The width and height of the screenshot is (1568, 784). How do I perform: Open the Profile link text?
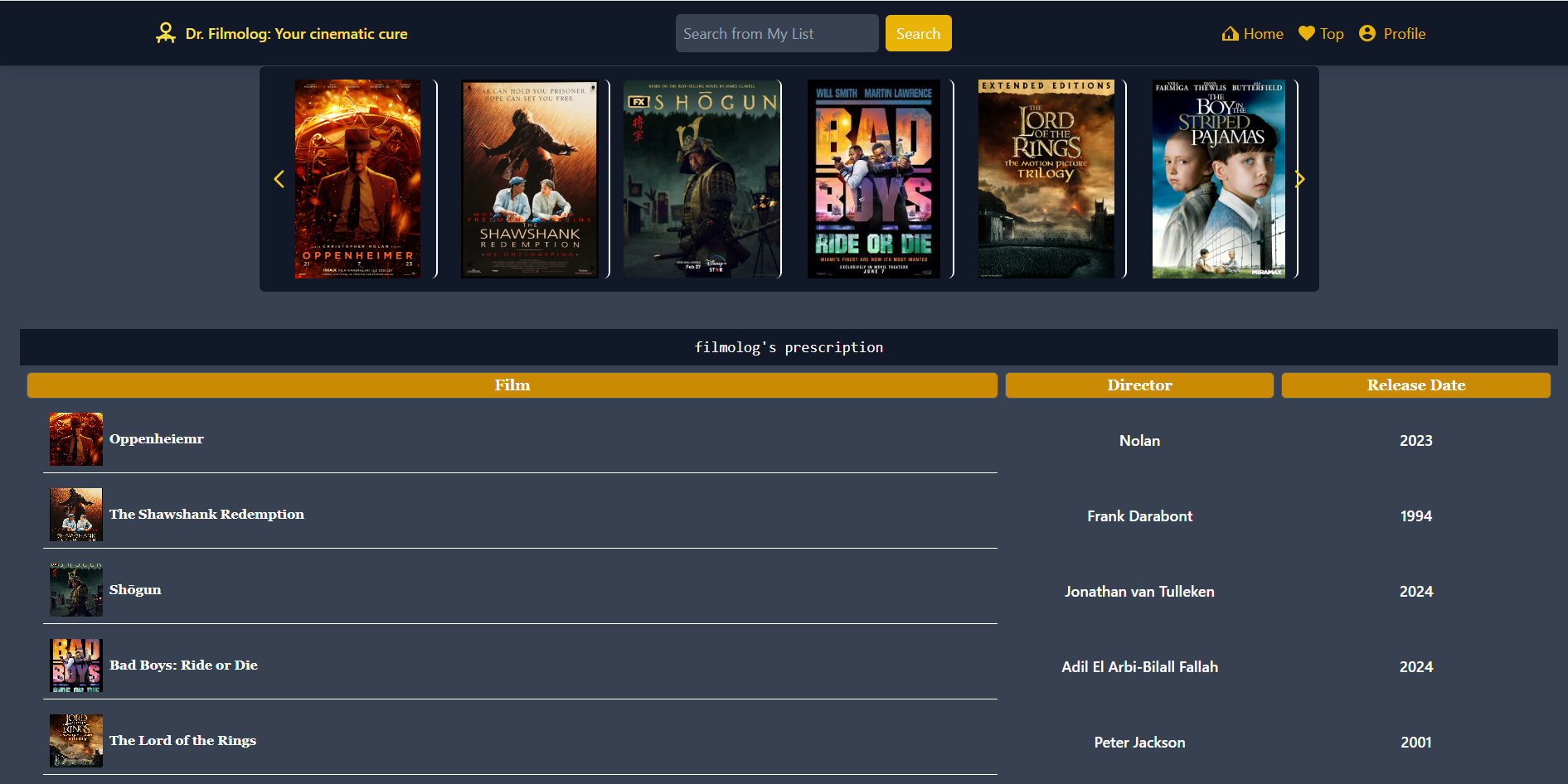point(1405,34)
